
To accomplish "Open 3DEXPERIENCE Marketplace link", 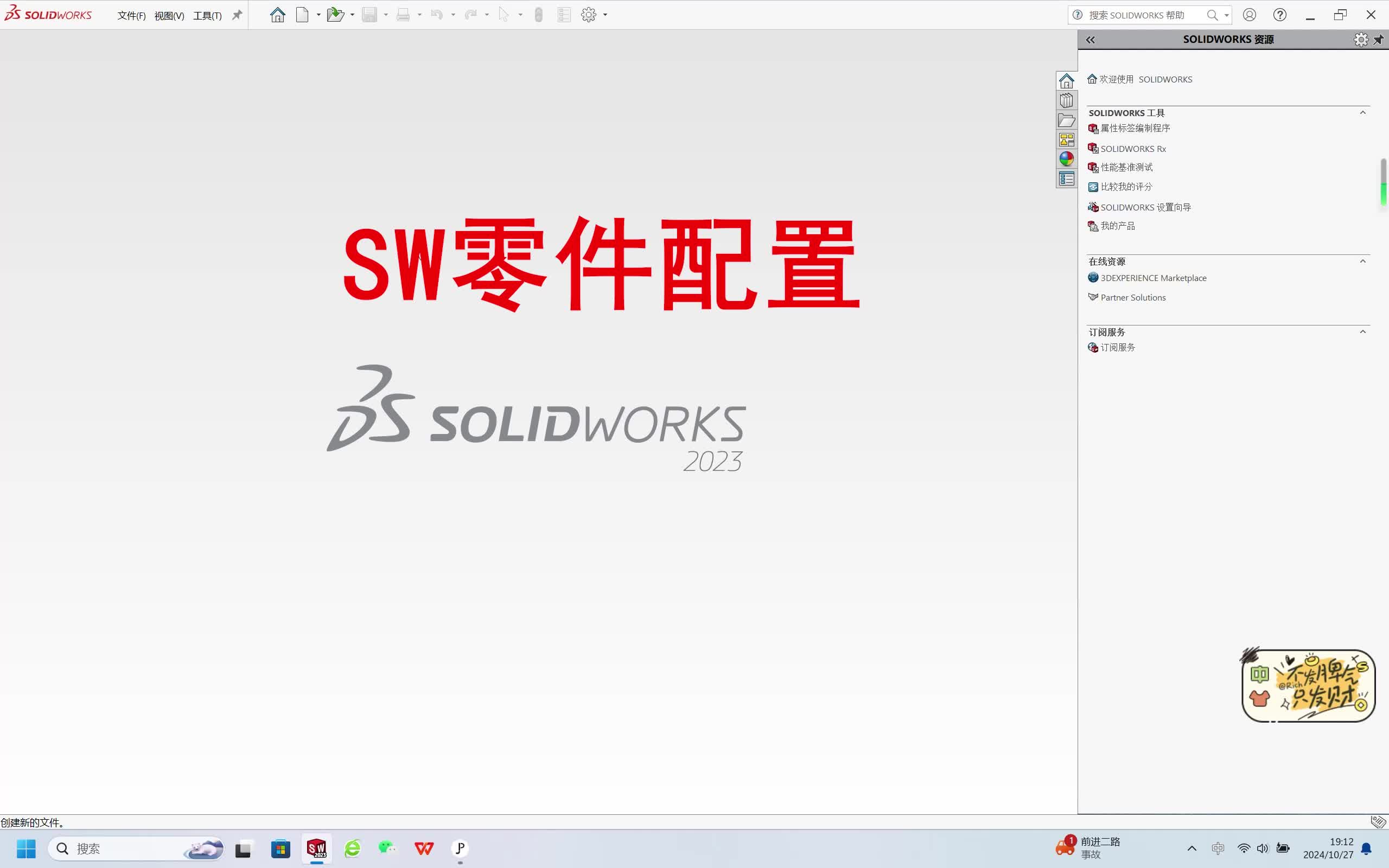I will (x=1148, y=278).
